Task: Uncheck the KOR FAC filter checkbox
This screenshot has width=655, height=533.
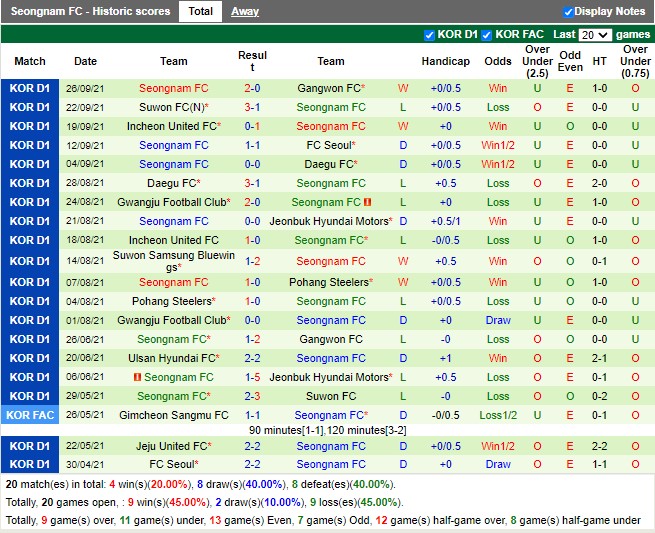Action: [487, 35]
